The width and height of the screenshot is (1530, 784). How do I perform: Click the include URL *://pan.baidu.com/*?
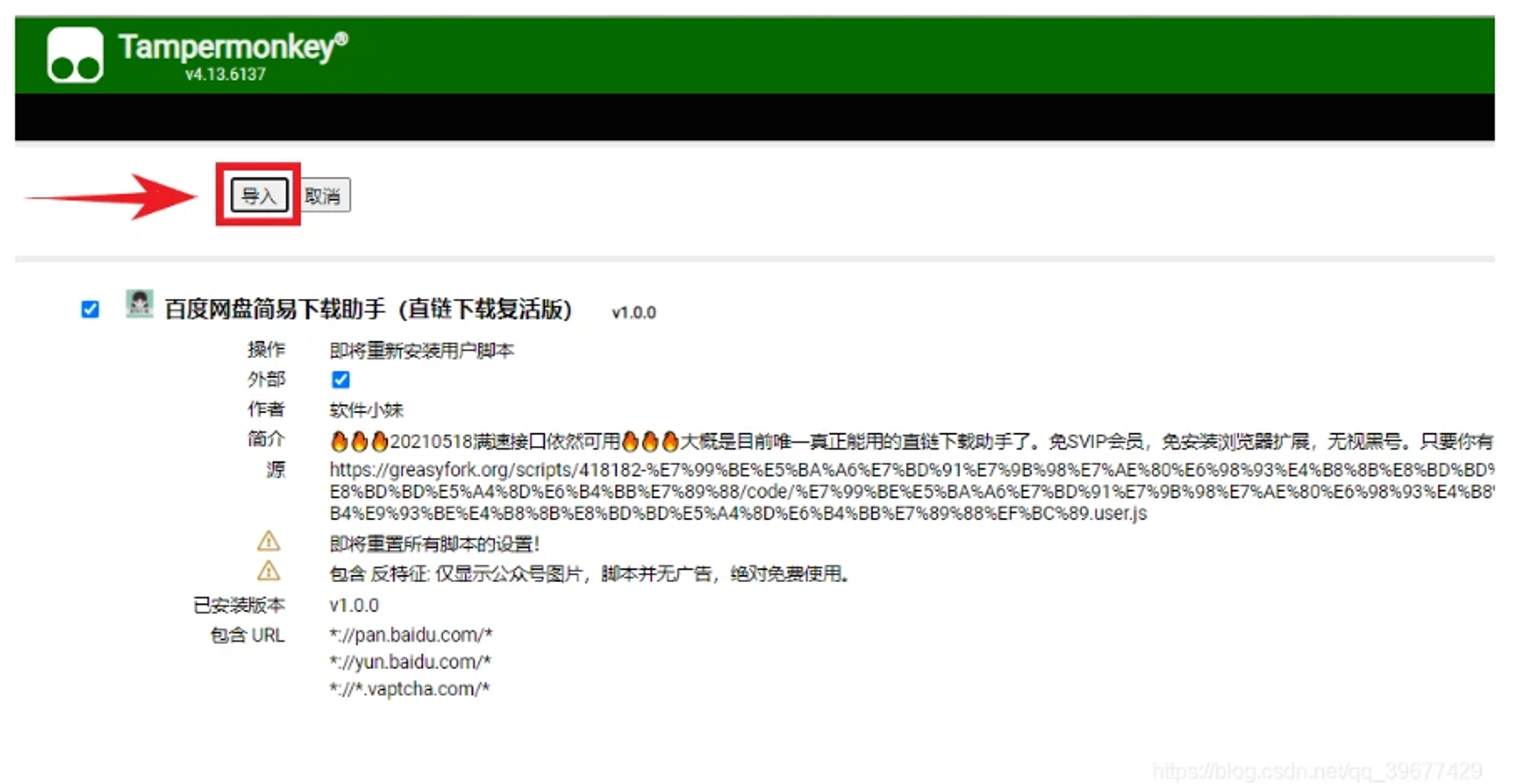(411, 635)
